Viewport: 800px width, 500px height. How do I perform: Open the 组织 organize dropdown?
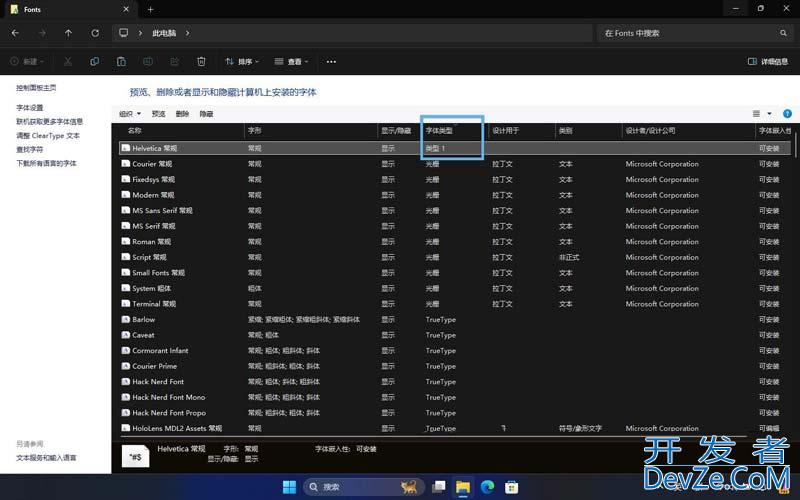click(130, 114)
